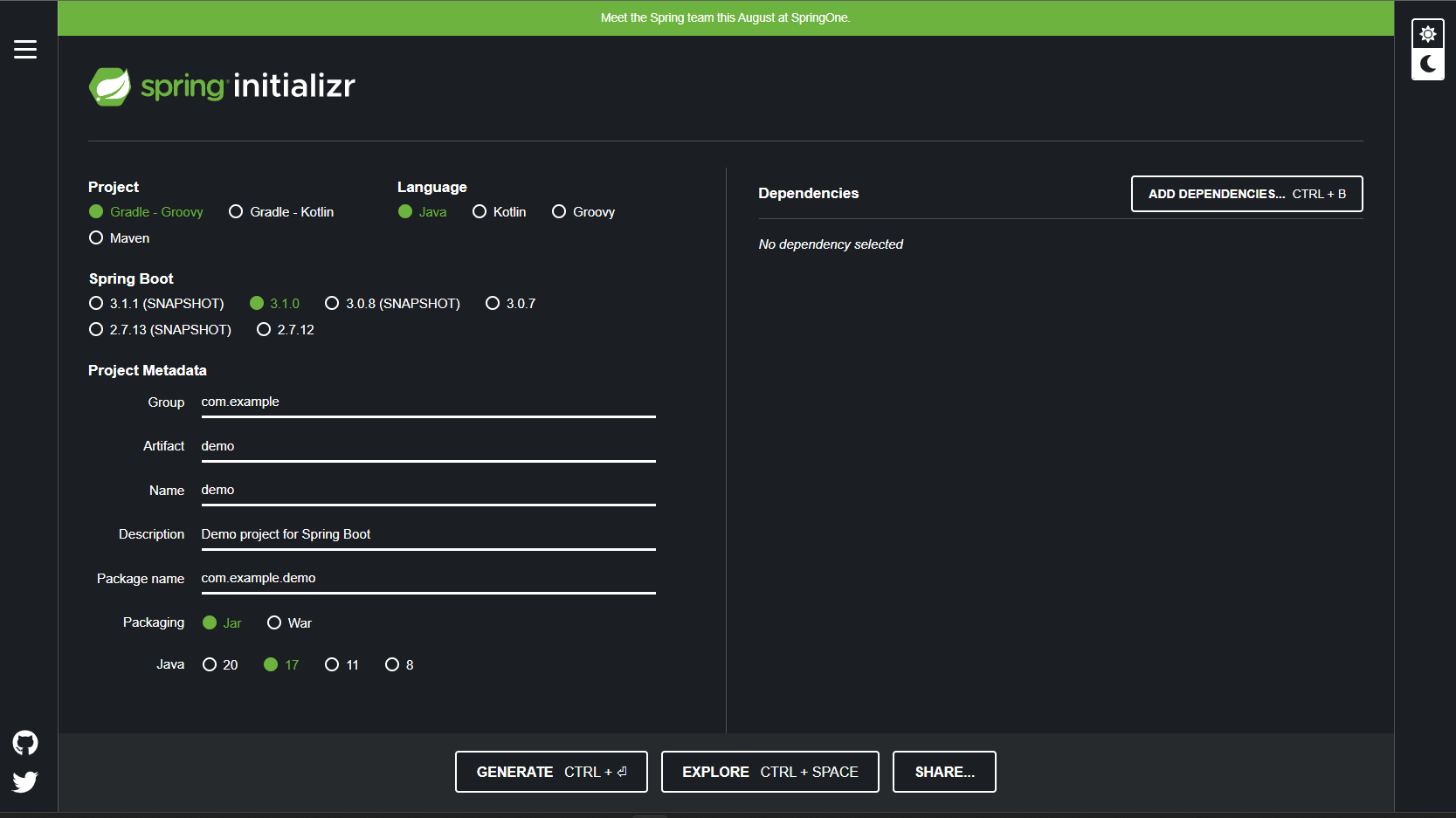Click the Explore button
The width and height of the screenshot is (1456, 818).
click(770, 772)
